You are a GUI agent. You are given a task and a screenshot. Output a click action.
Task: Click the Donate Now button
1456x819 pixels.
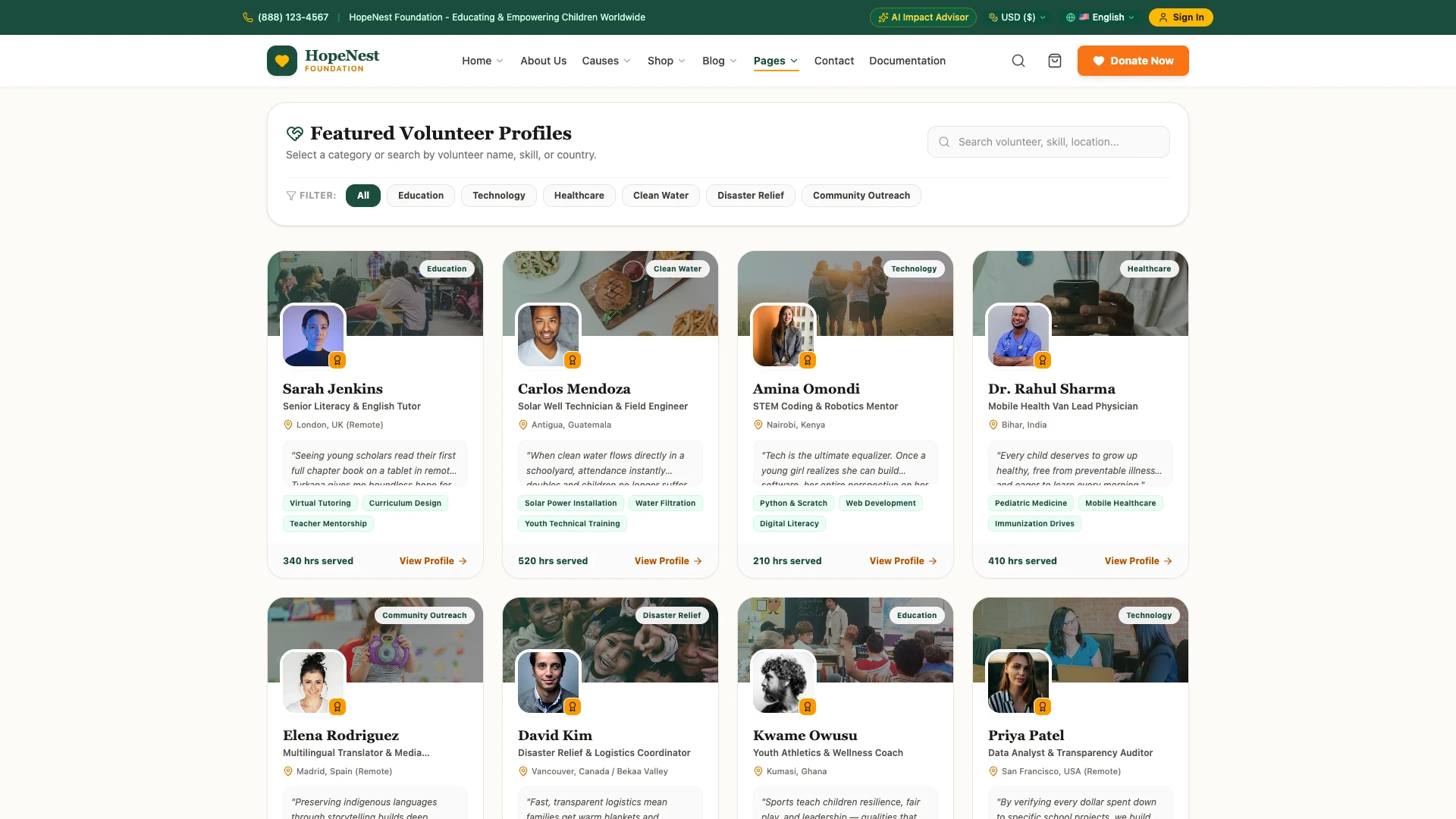point(1133,61)
